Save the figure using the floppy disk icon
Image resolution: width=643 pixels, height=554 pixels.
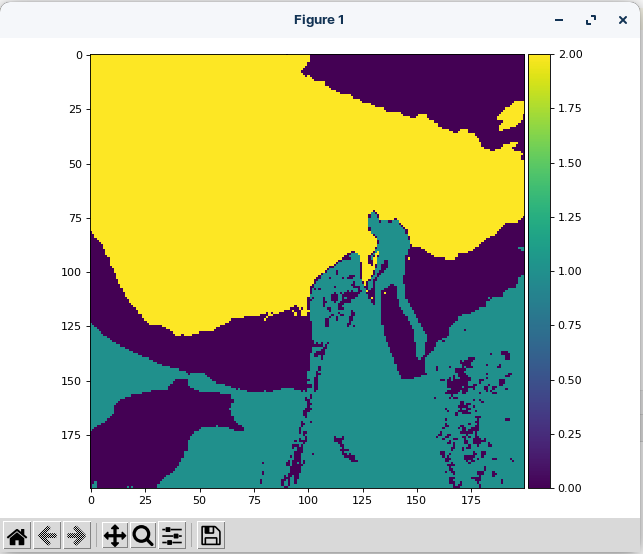tap(211, 536)
